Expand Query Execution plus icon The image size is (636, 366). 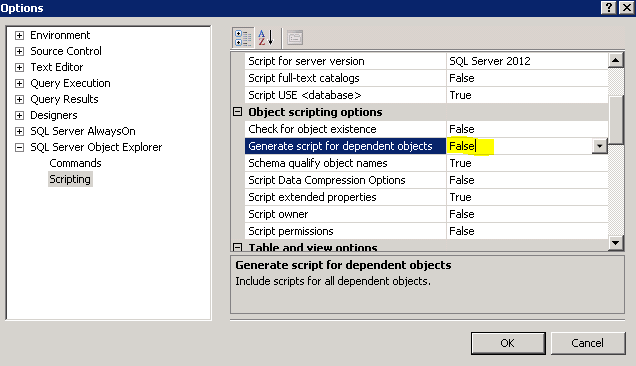coord(19,84)
